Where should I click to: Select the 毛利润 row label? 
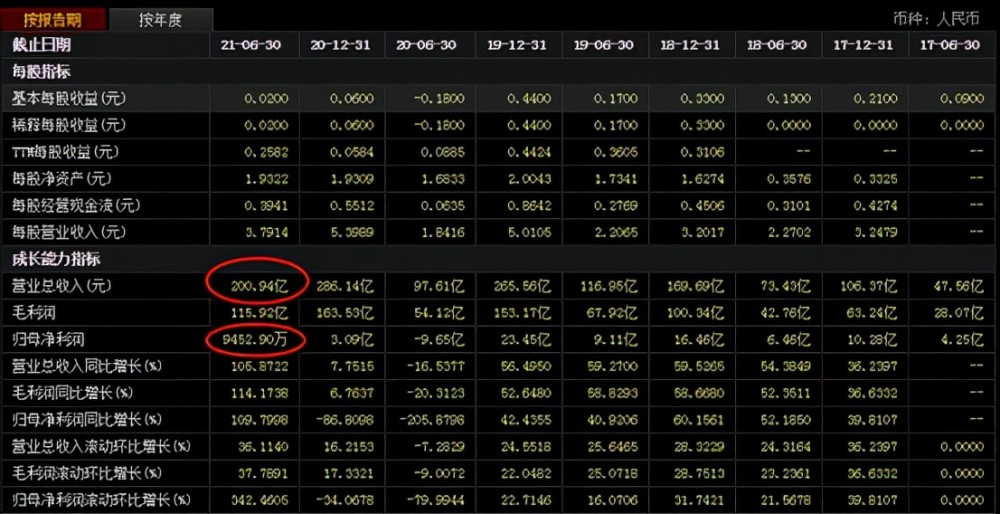coord(34,313)
